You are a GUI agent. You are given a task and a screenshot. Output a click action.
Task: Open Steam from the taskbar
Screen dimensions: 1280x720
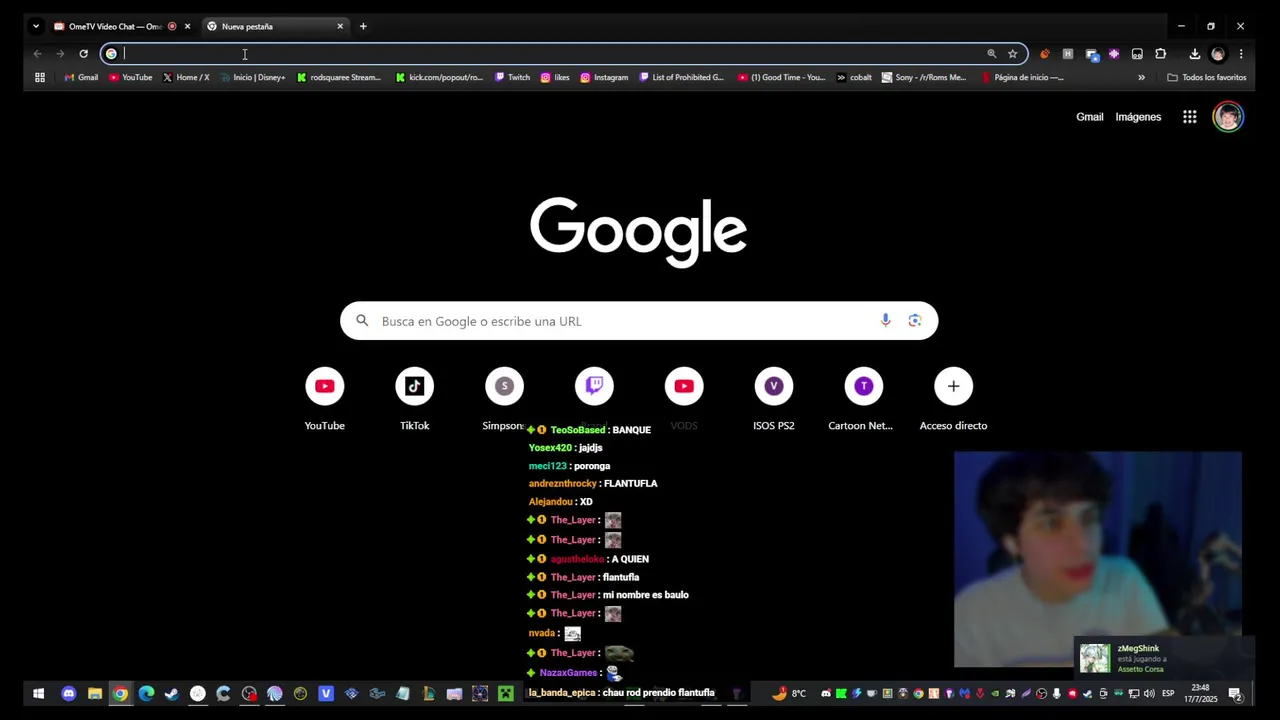171,693
